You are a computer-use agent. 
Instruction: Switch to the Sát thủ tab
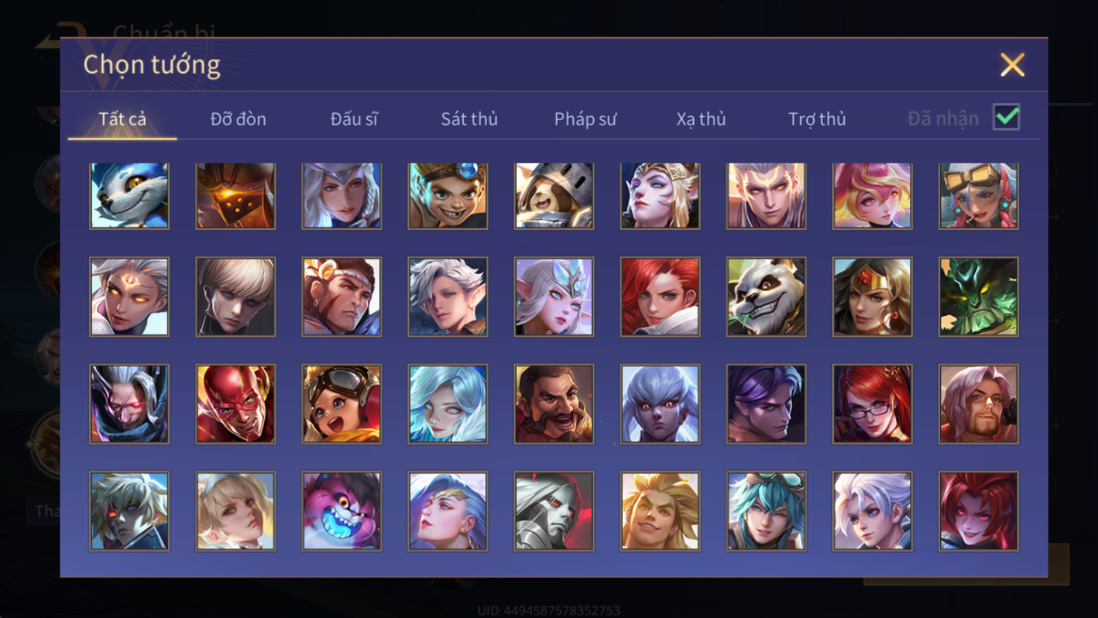click(x=469, y=119)
